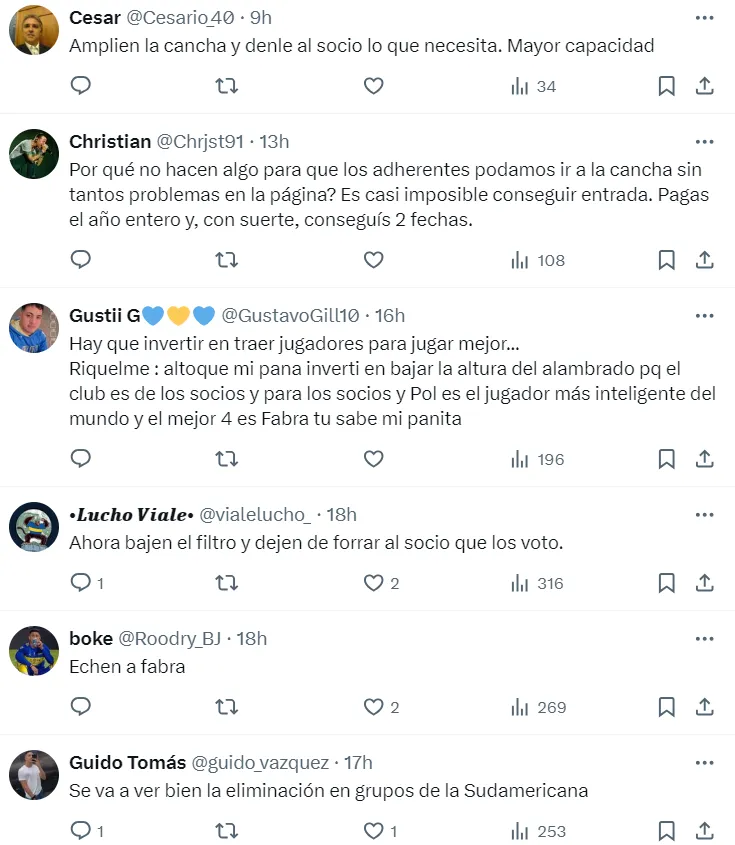Image resolution: width=735 pixels, height=845 pixels.
Task: Open Cesar's profile picture
Action: click(x=34, y=32)
